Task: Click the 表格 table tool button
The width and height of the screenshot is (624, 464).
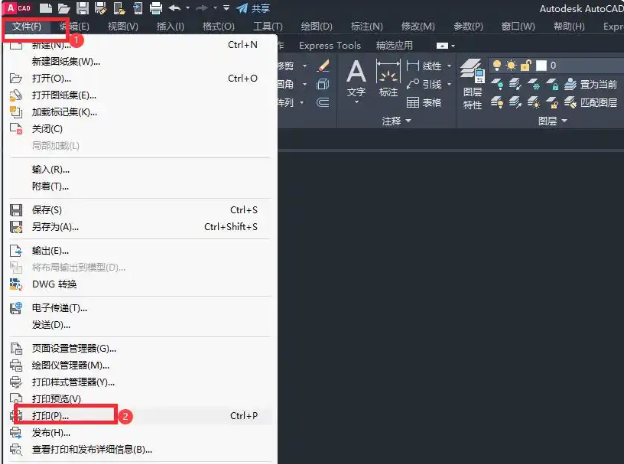Action: 424,103
